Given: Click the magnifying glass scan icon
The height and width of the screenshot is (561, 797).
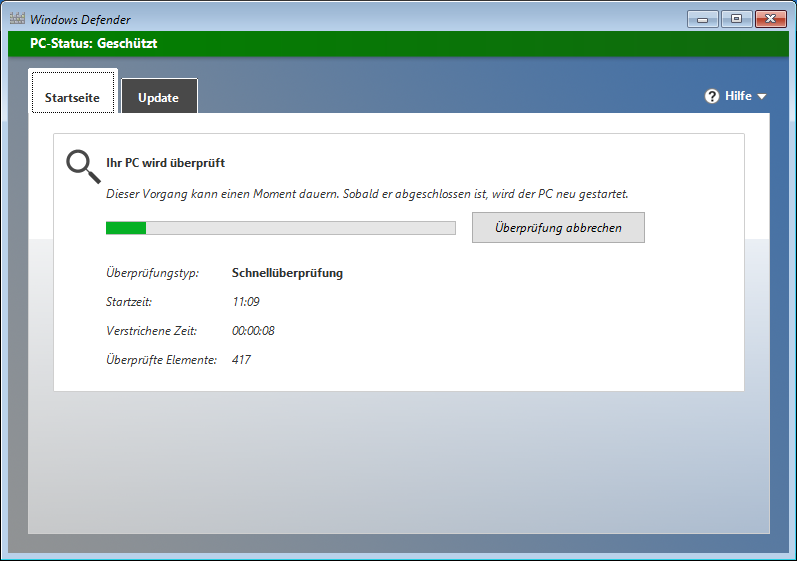Looking at the screenshot, I should (82, 166).
